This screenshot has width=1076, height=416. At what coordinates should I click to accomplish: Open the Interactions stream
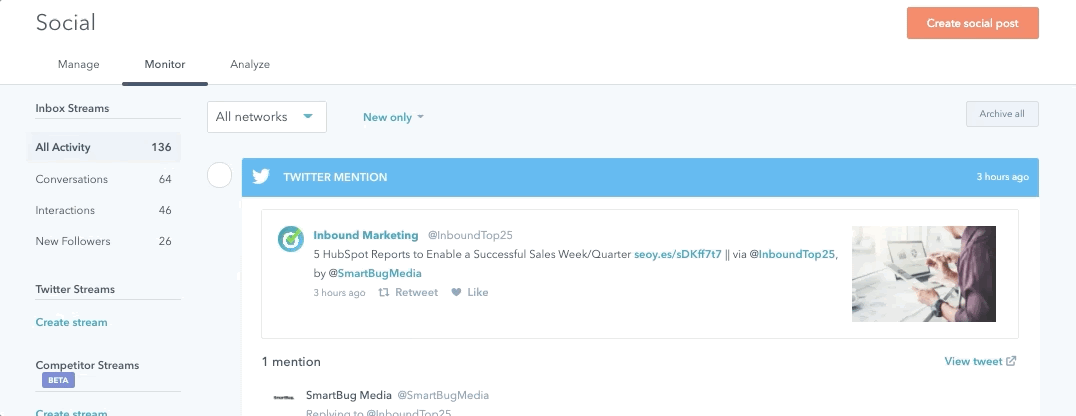(104, 210)
